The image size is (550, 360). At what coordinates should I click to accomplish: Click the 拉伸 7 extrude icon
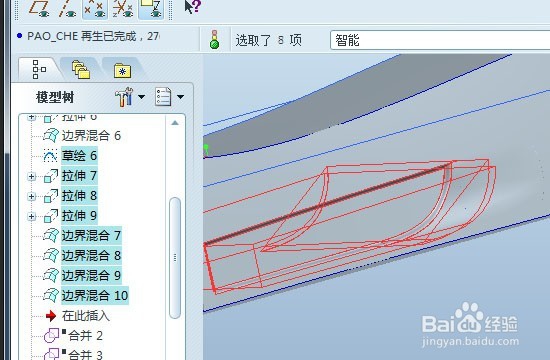pos(51,176)
